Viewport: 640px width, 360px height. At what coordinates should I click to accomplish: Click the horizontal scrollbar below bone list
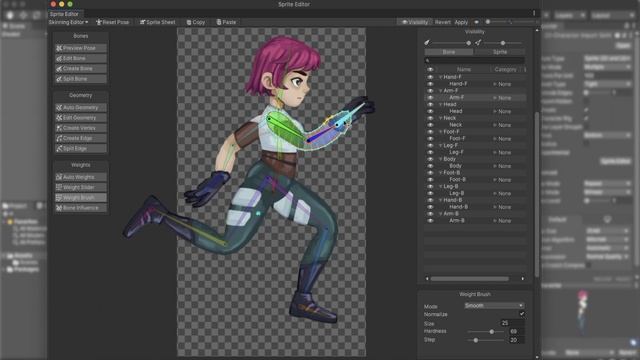(x=470, y=279)
